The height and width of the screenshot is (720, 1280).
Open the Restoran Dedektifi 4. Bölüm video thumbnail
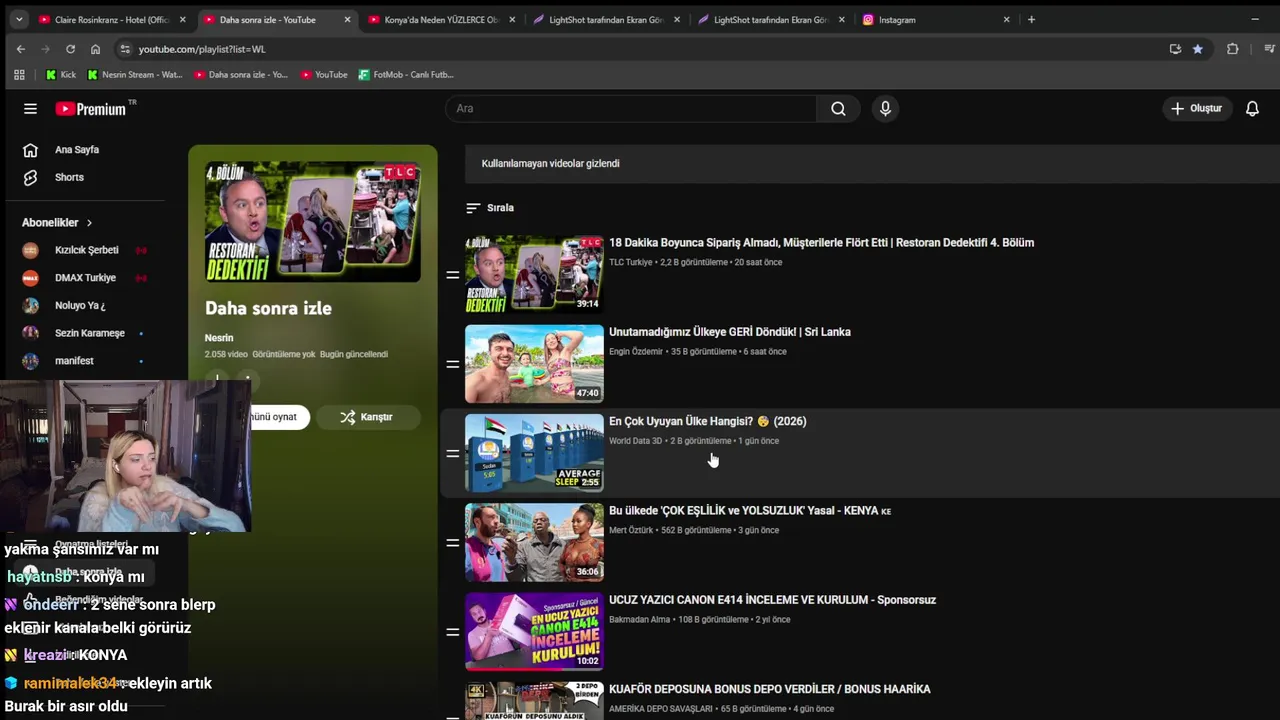point(534,274)
